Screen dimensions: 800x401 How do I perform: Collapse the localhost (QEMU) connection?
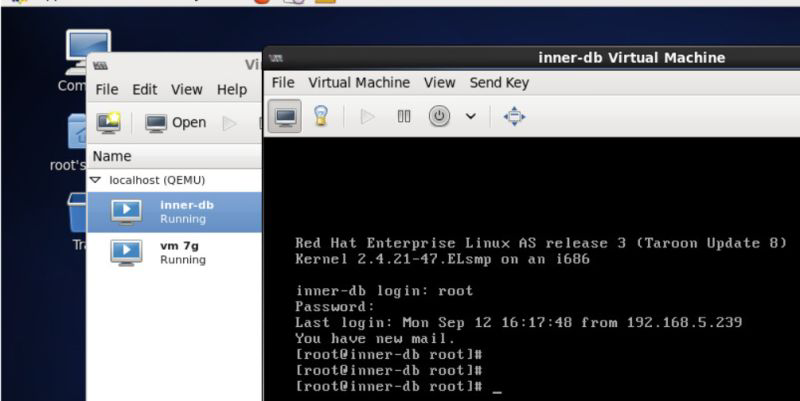(95, 180)
